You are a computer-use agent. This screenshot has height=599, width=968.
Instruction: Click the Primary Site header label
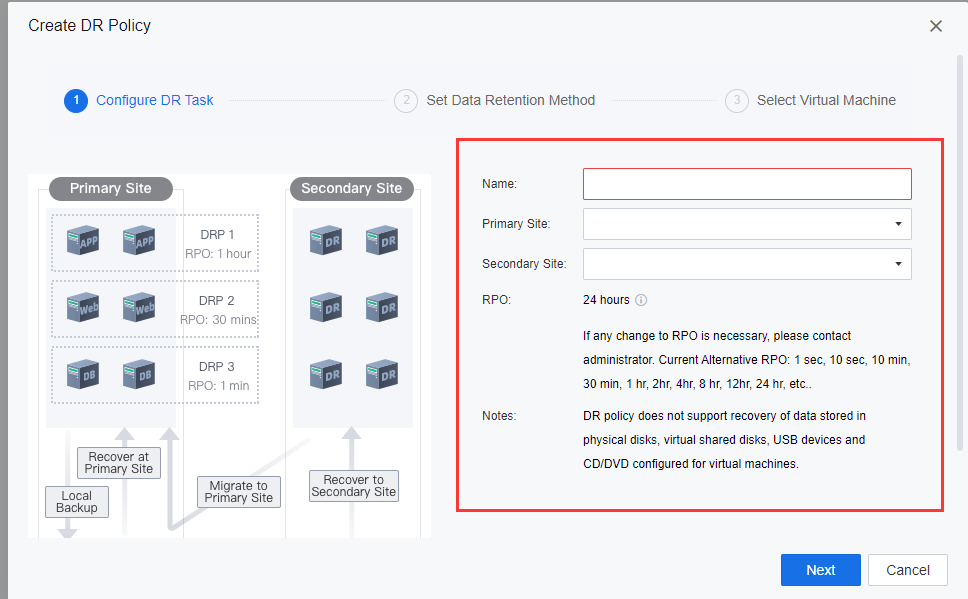coord(111,188)
